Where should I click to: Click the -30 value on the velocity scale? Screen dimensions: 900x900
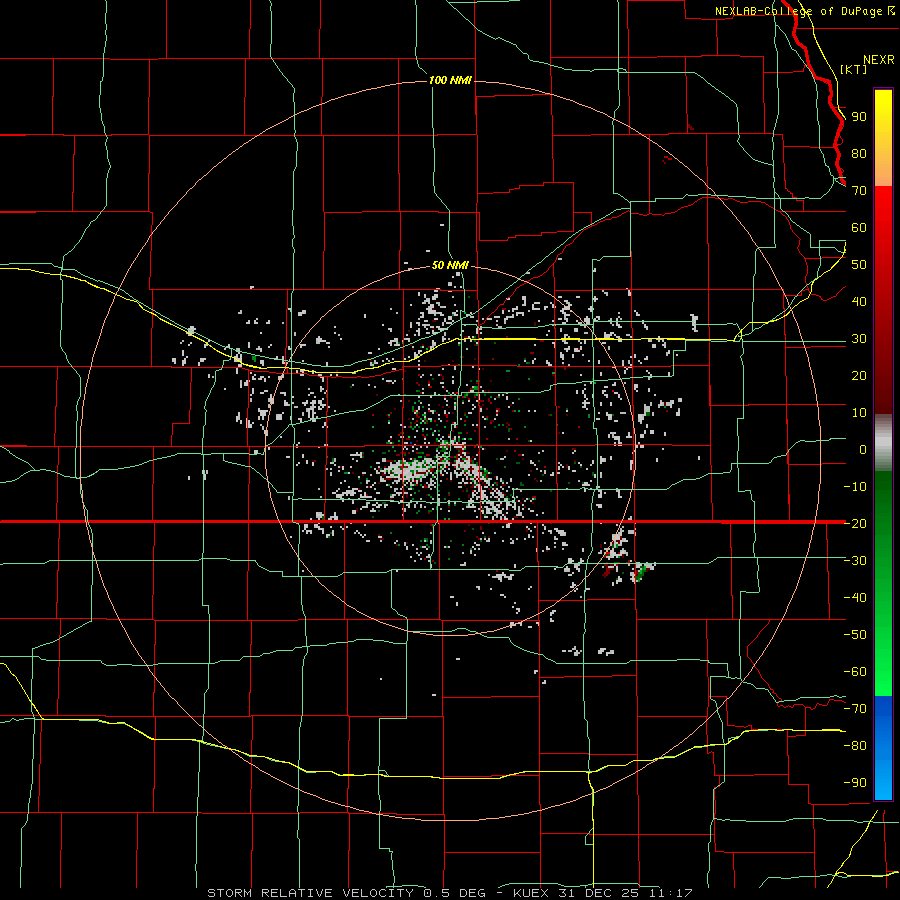855,561
